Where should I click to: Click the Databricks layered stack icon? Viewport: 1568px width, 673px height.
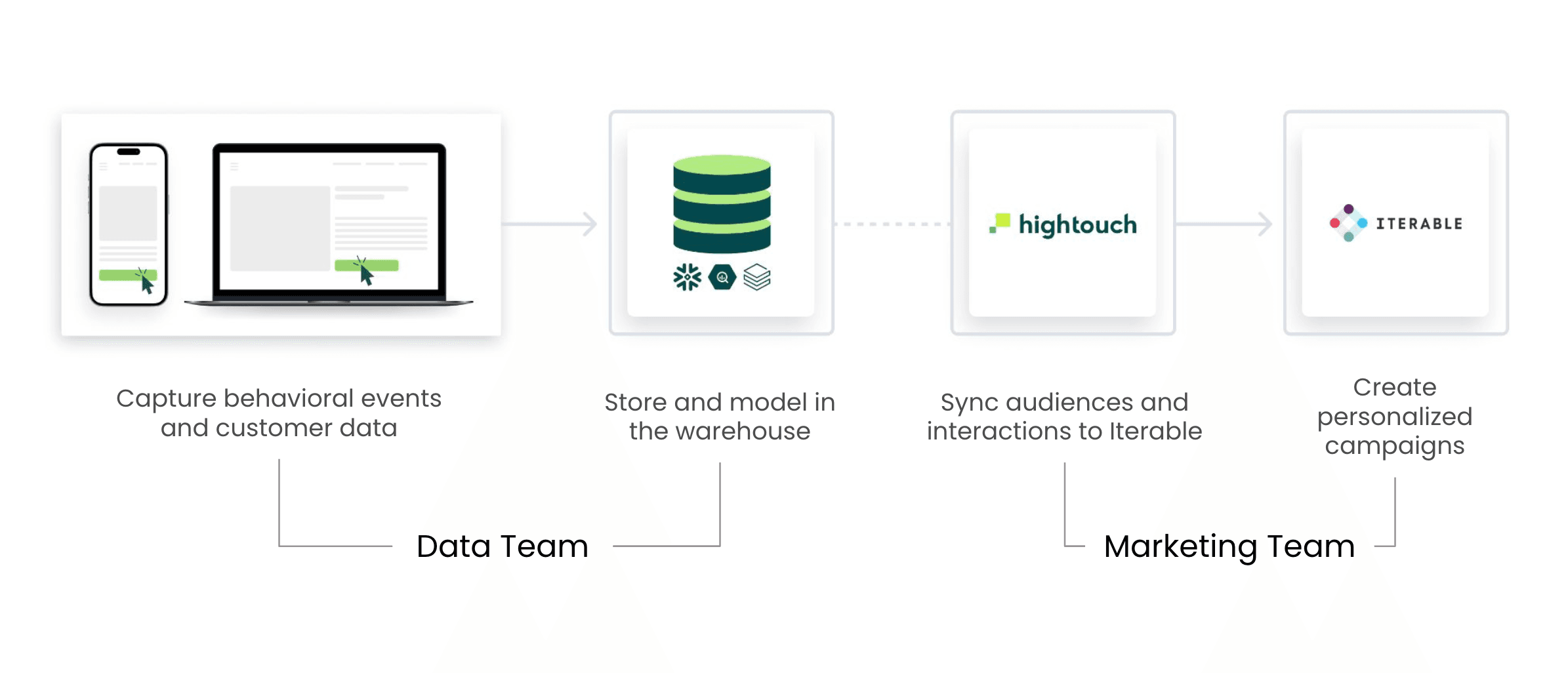pyautogui.click(x=757, y=277)
